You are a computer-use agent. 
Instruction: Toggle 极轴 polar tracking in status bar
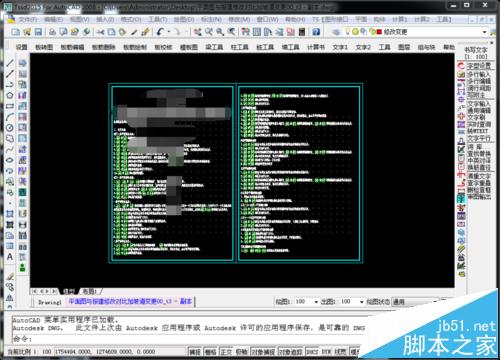coord(242,352)
